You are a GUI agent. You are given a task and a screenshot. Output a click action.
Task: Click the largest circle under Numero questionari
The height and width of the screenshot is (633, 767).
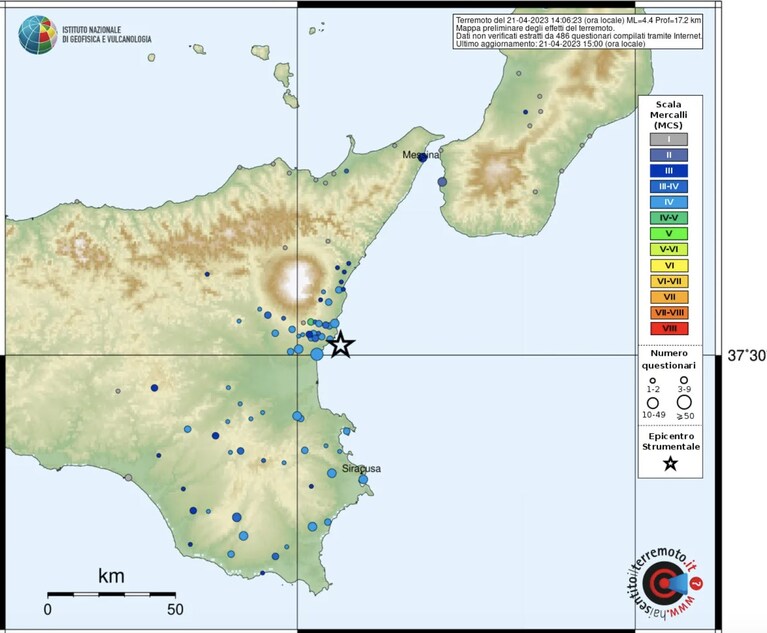tap(684, 402)
